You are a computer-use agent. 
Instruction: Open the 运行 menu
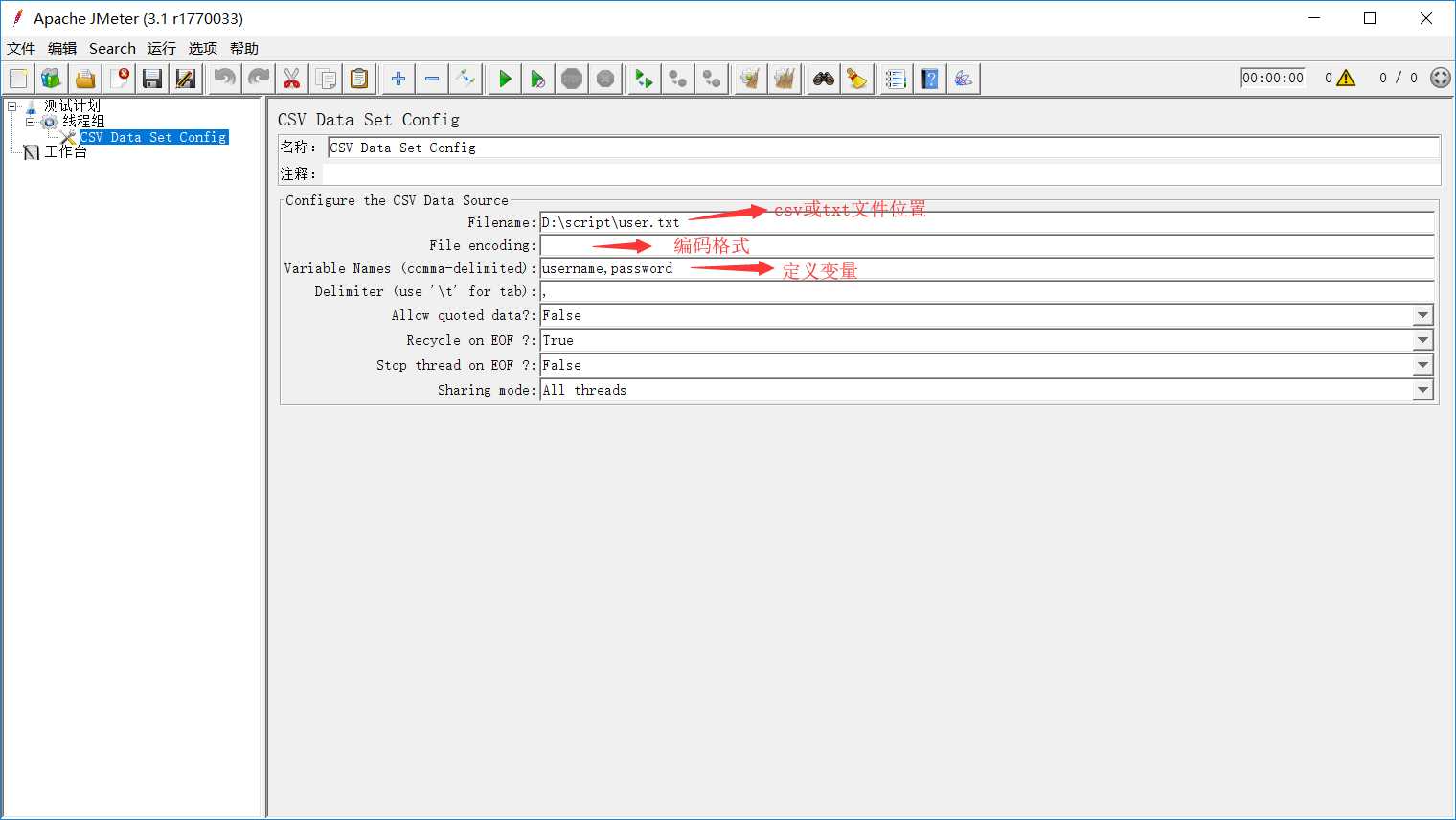point(162,48)
